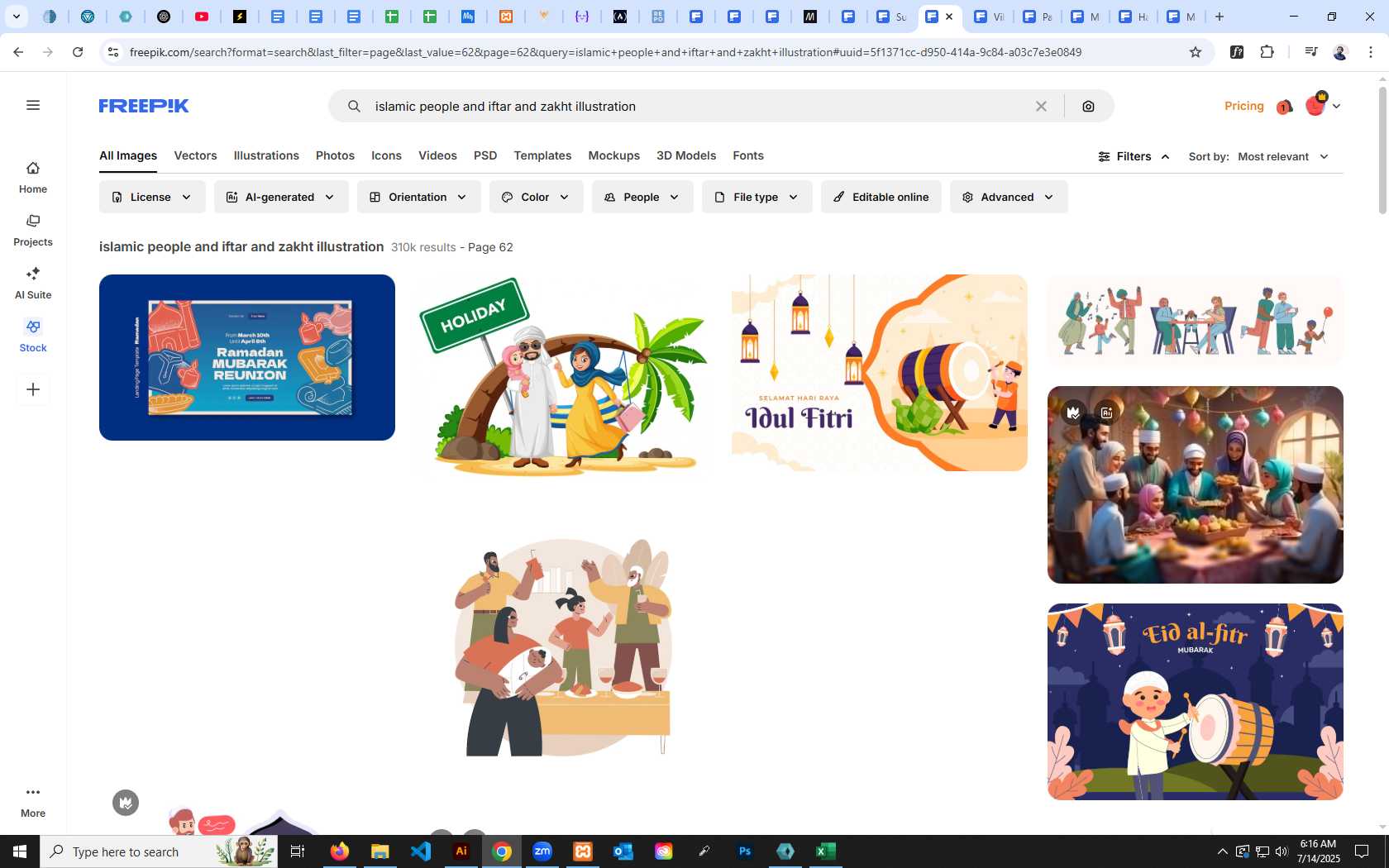Open Projects in sidebar
This screenshot has height=868, width=1389.
point(33,231)
